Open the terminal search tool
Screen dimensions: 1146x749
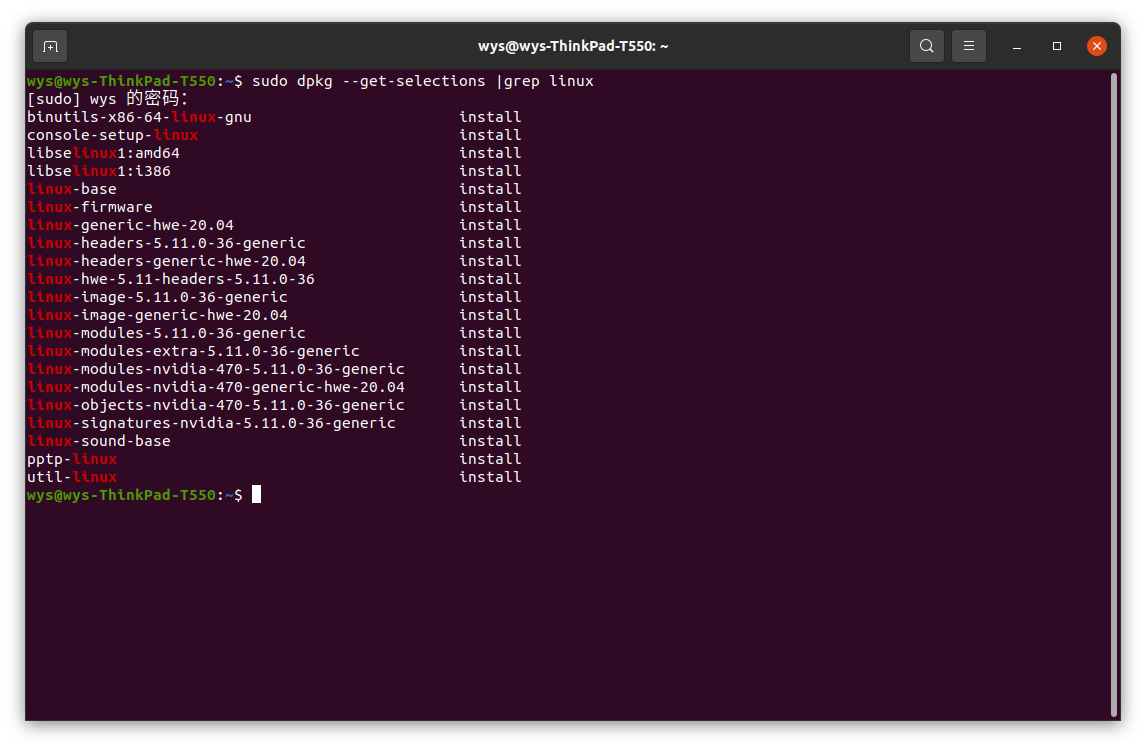click(926, 46)
